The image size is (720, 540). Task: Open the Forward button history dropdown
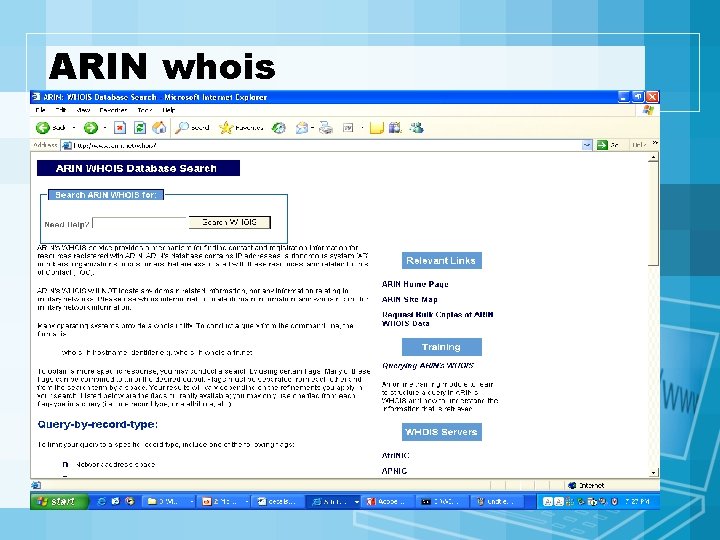[105, 128]
